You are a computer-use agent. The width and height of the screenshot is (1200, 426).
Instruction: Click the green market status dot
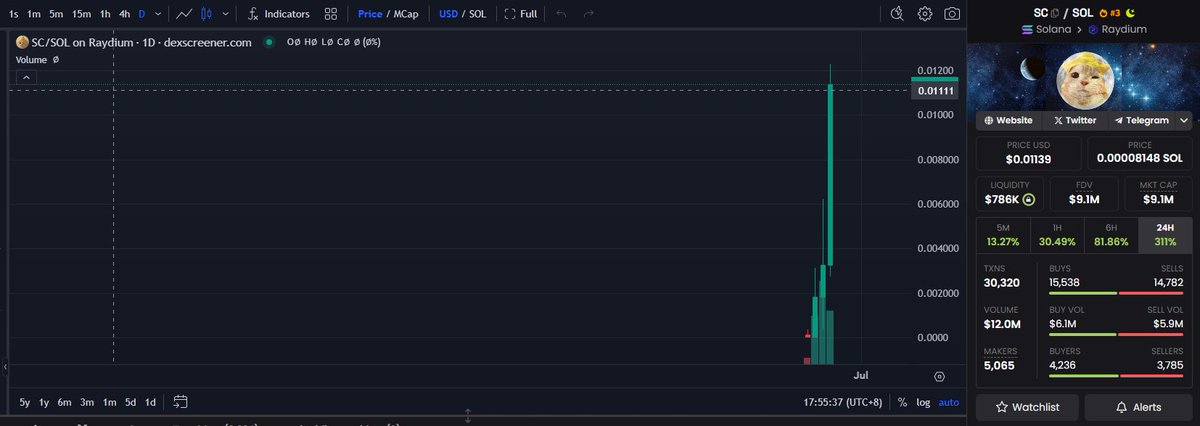269,42
